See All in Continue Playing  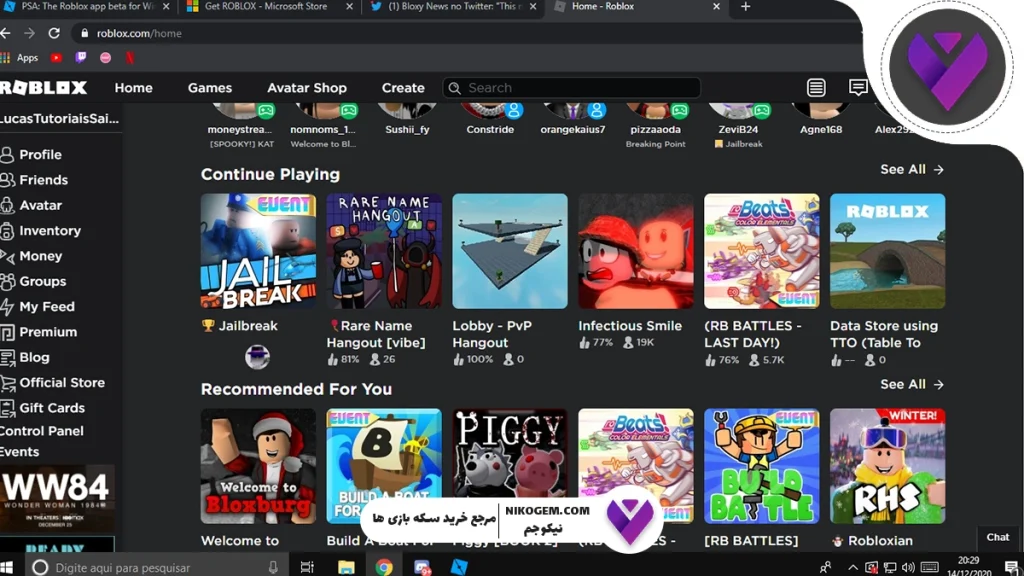pos(912,169)
